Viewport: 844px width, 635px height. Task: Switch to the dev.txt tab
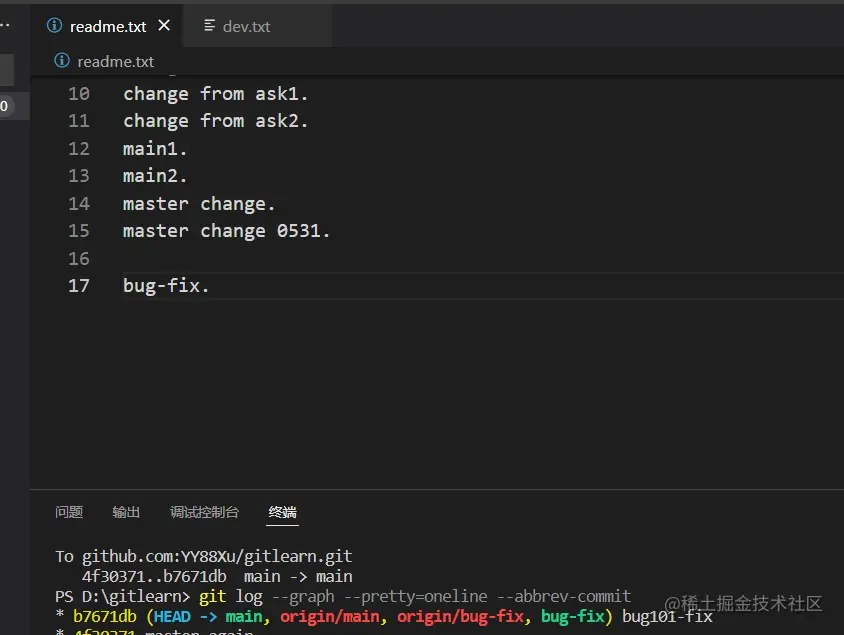[257, 26]
